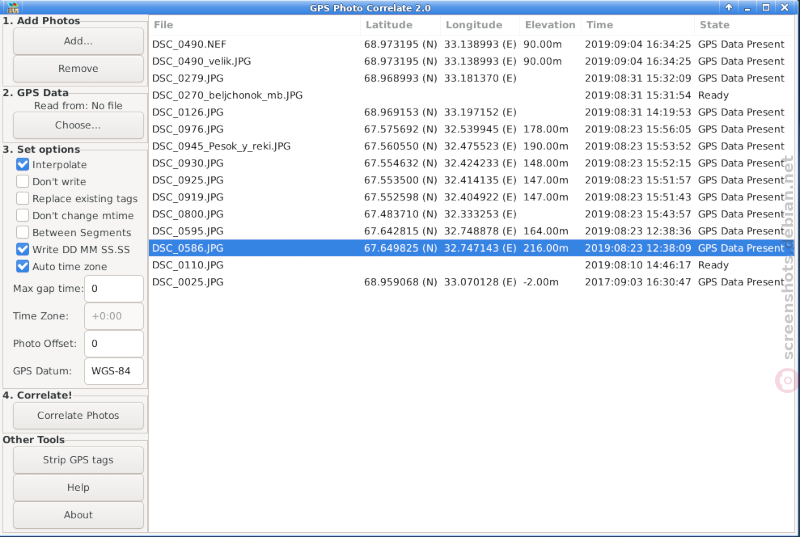Open the Help button
The width and height of the screenshot is (800, 537).
point(78,487)
